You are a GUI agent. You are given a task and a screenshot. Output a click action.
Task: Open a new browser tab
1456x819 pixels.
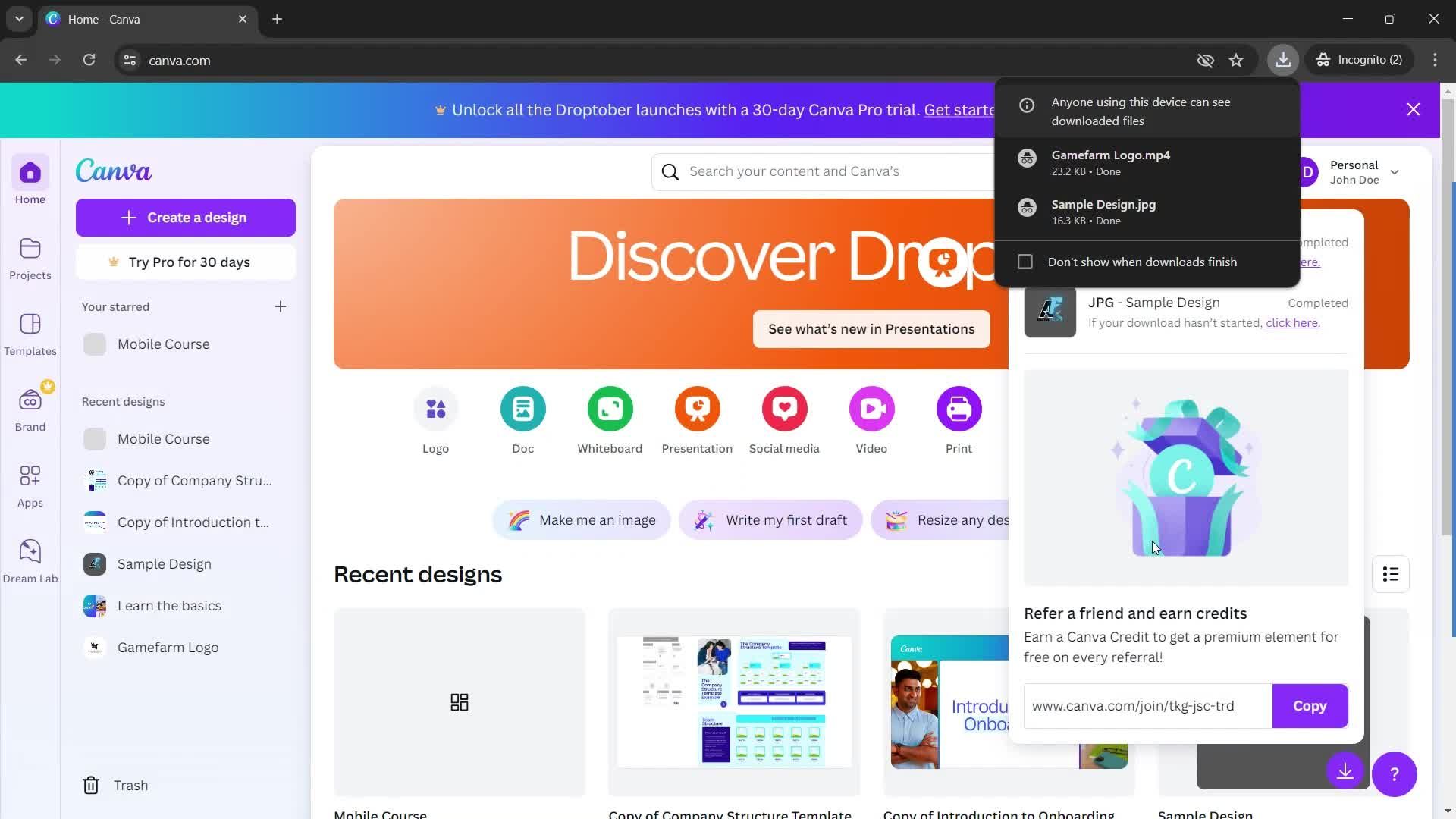pyautogui.click(x=278, y=19)
